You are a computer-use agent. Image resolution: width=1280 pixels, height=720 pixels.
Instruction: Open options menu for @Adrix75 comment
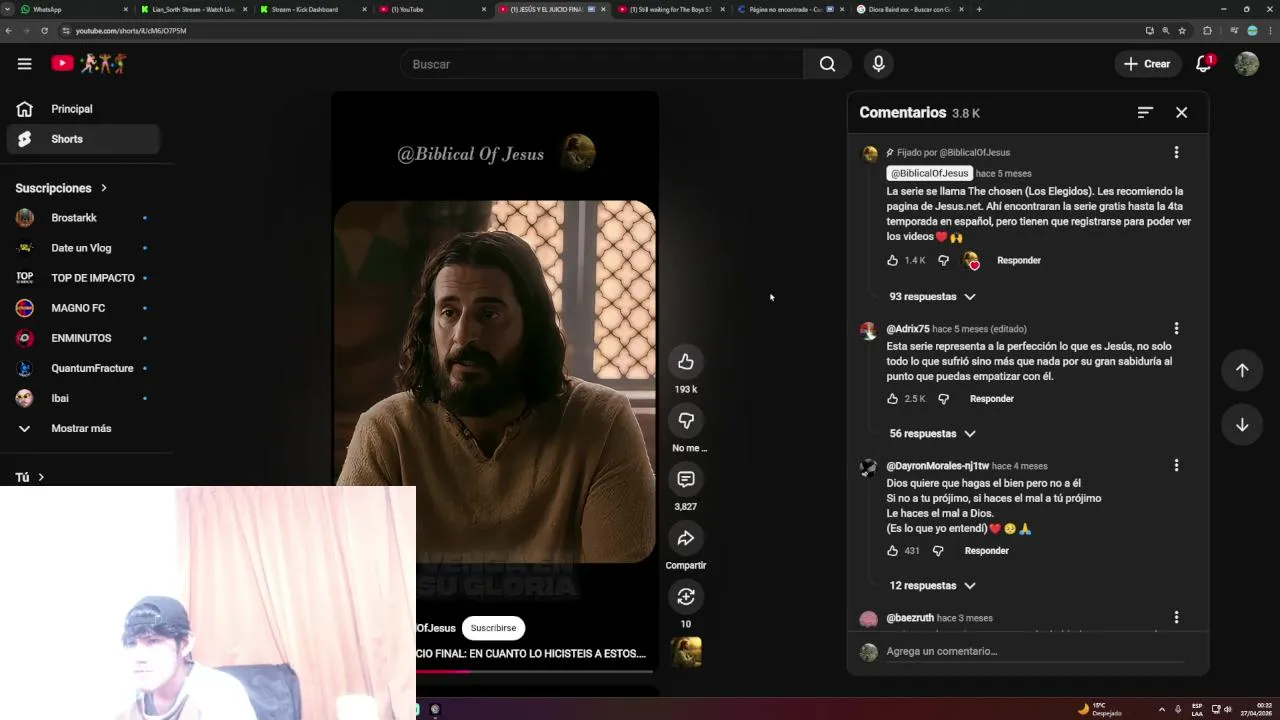pos(1176,328)
